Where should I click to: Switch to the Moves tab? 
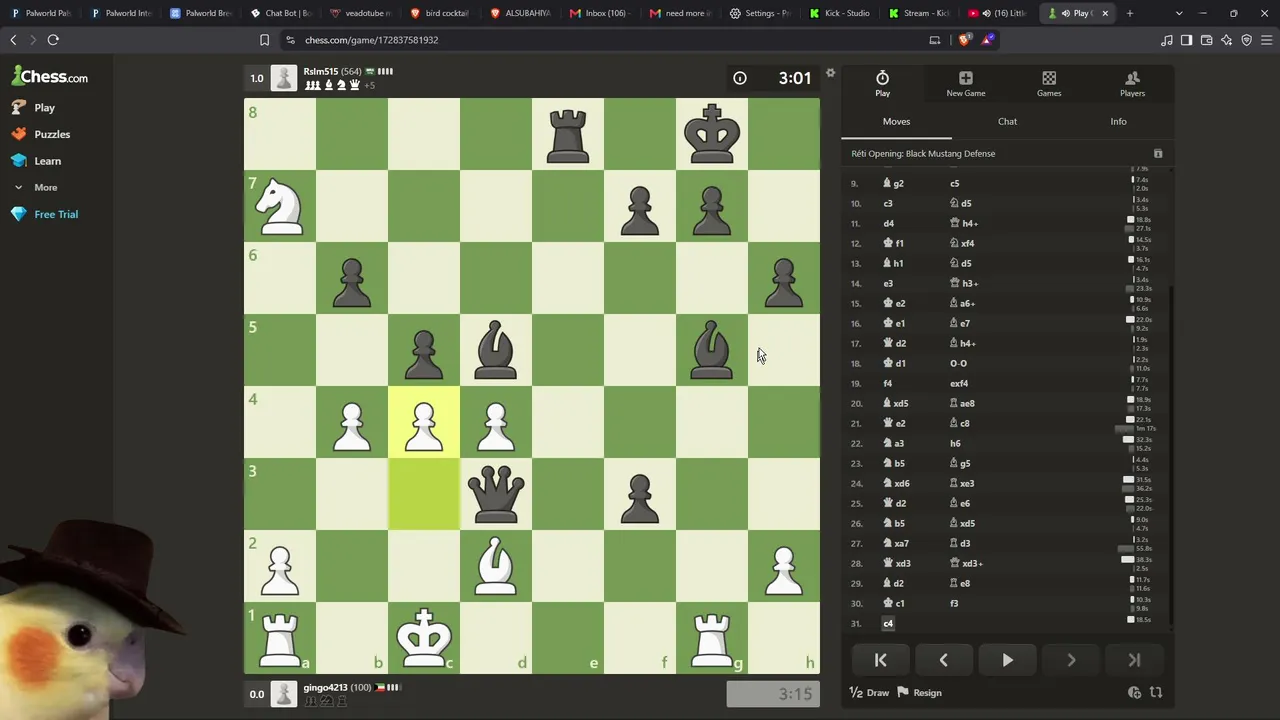click(896, 122)
